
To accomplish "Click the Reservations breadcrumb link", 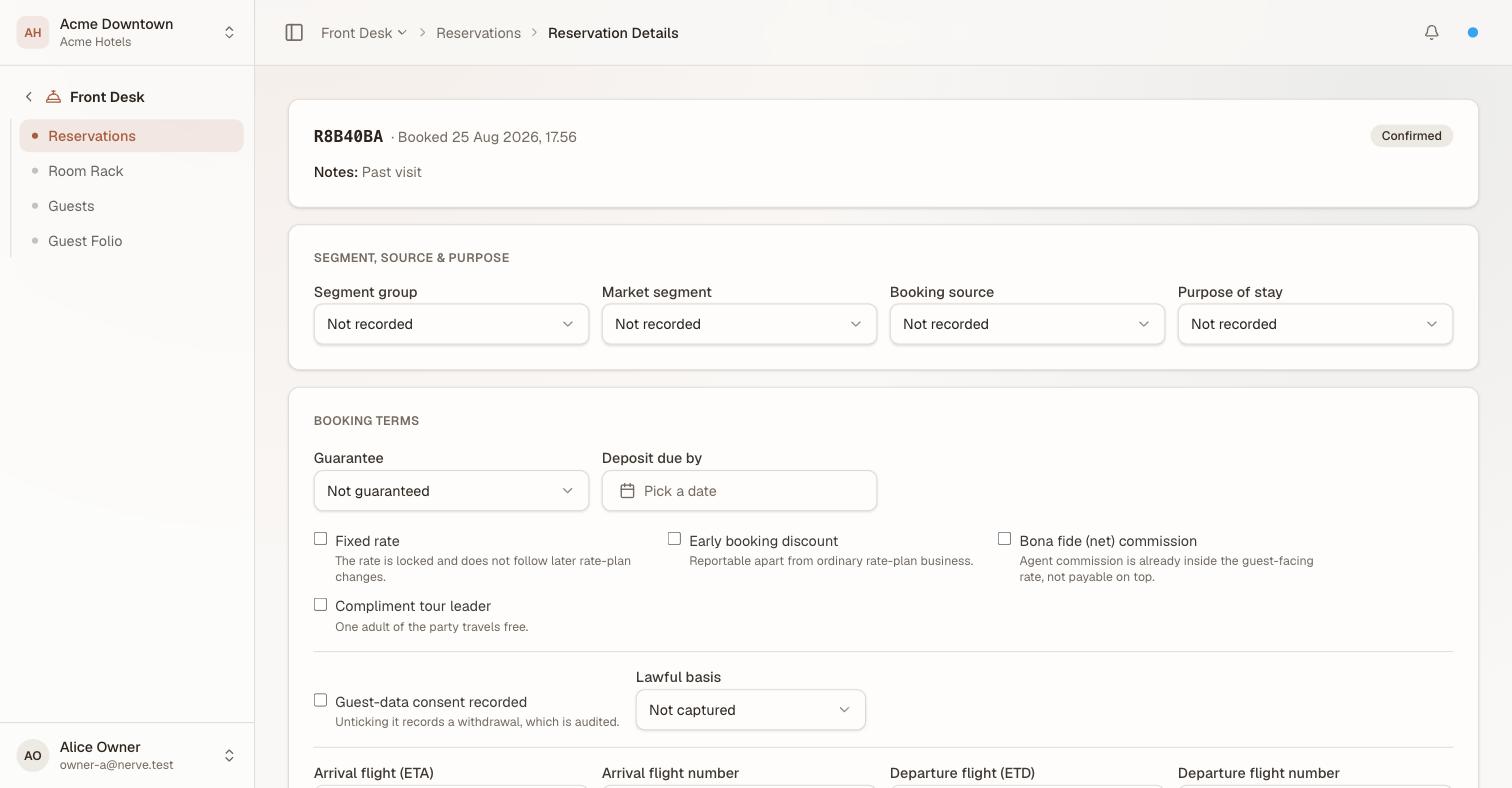I will tap(478, 33).
